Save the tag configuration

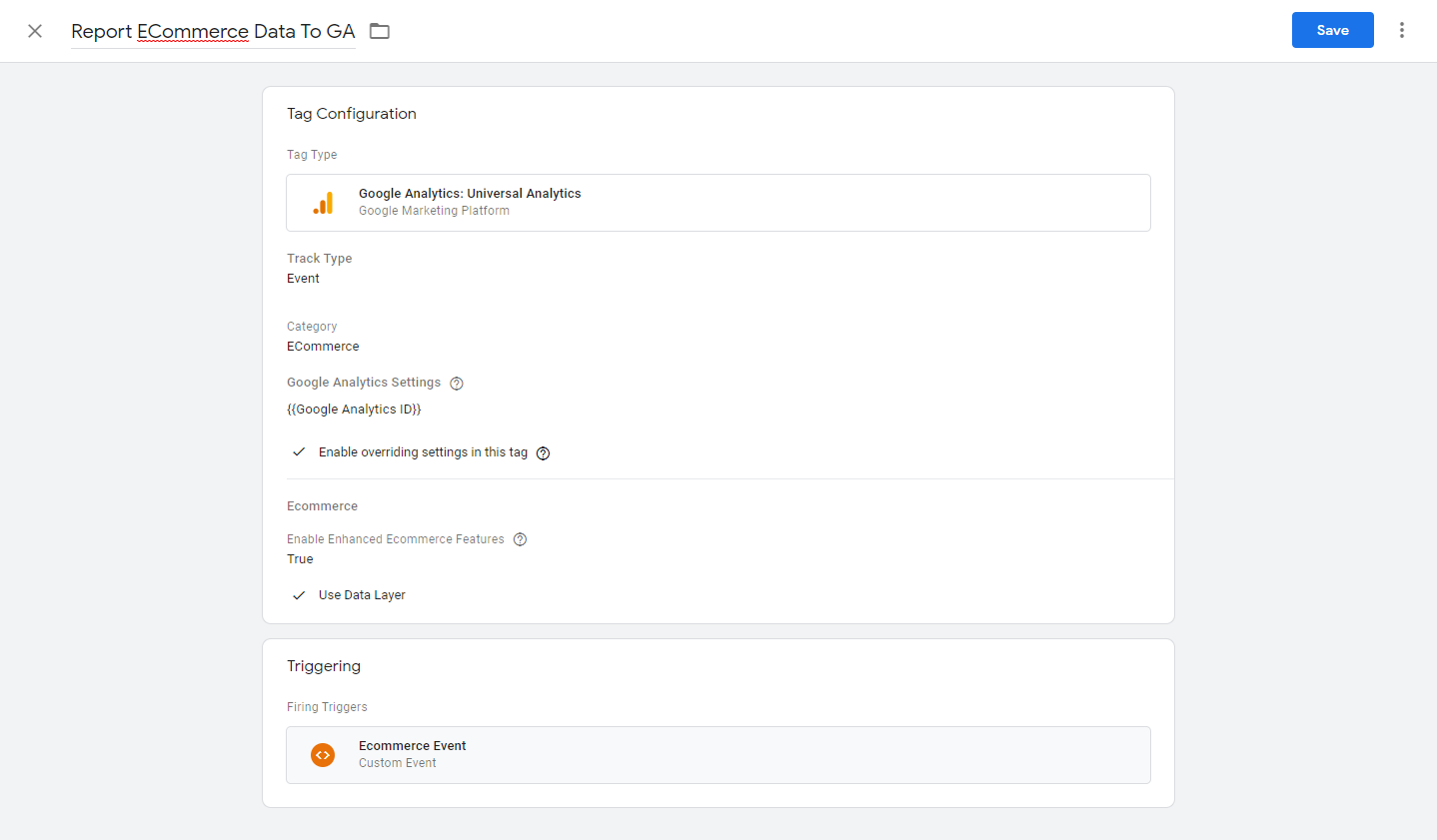[1332, 30]
